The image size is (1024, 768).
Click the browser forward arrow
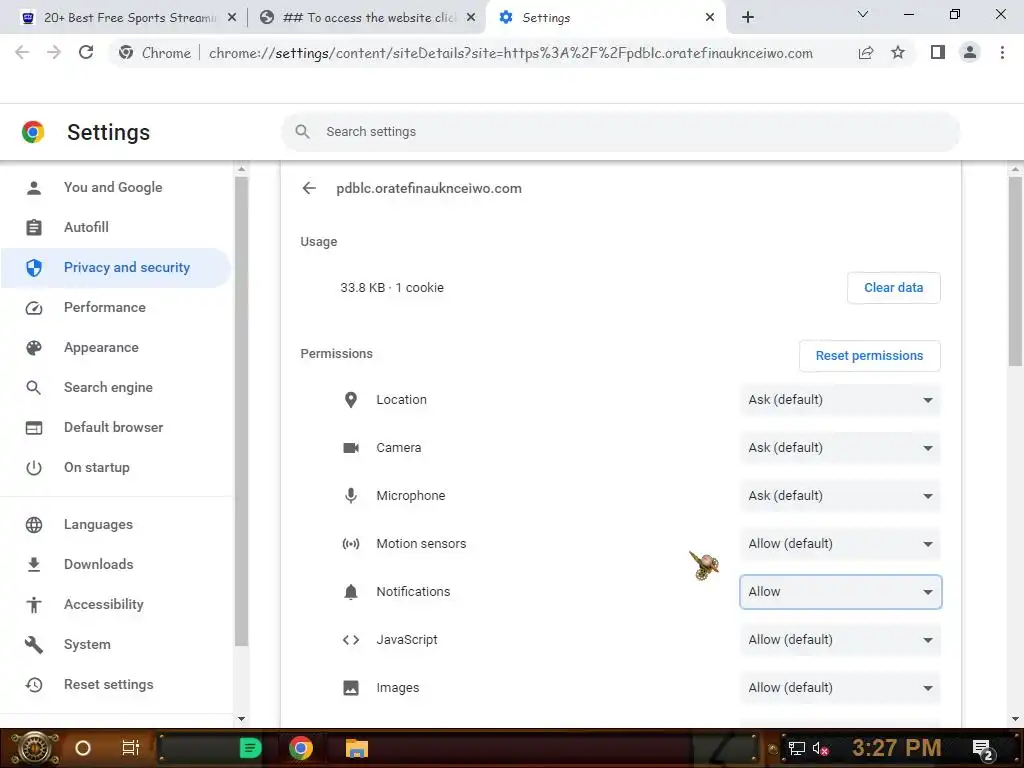tap(54, 53)
